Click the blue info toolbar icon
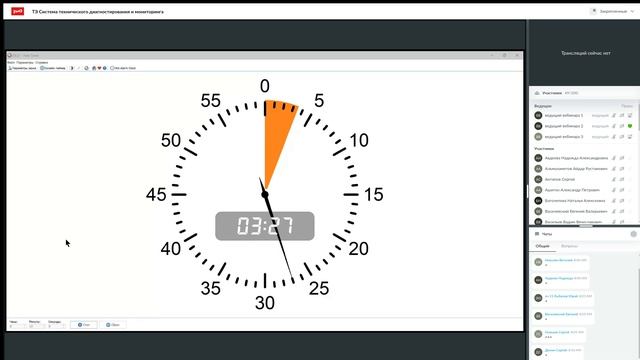 click(104, 68)
